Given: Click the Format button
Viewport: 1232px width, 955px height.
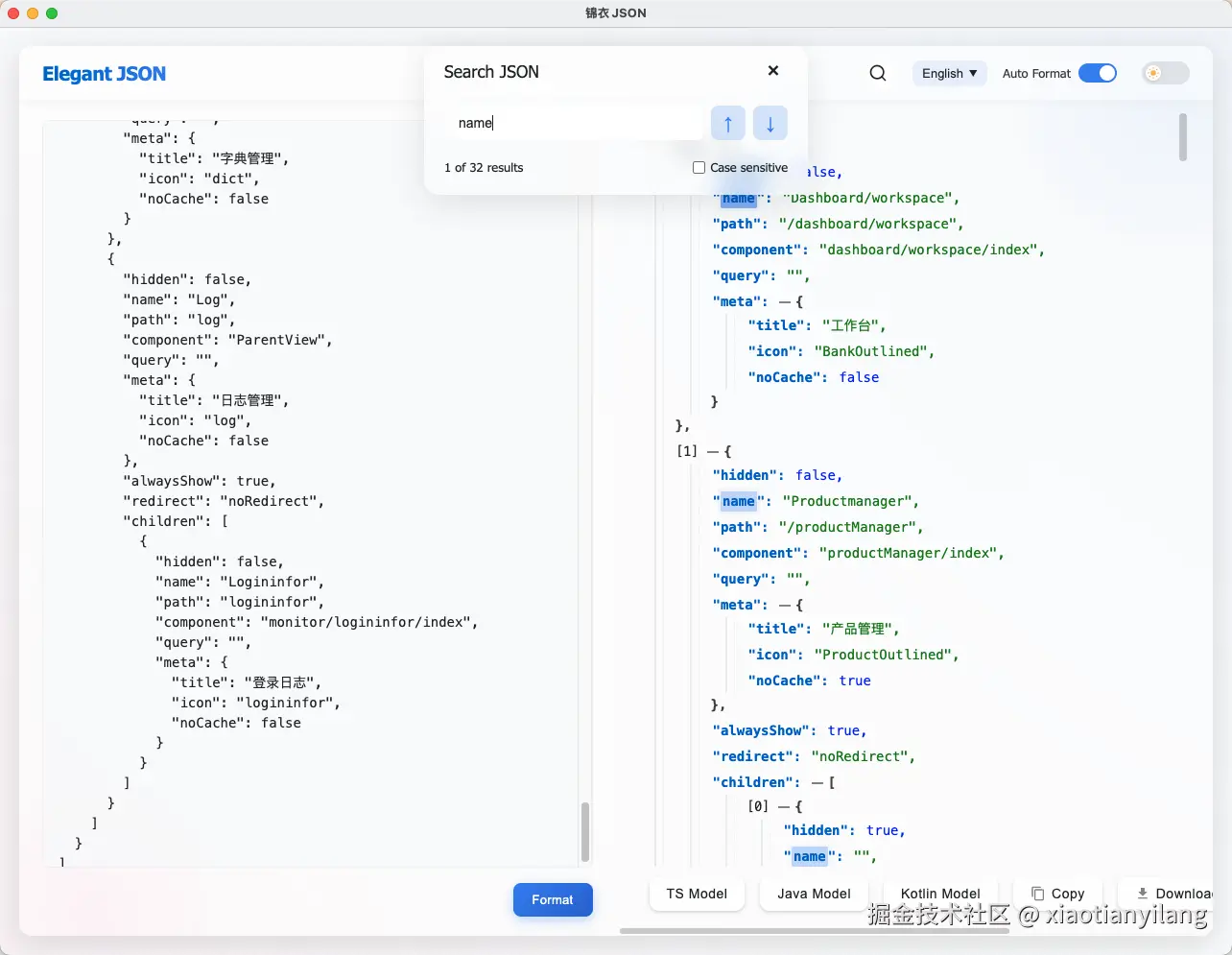Looking at the screenshot, I should point(553,899).
